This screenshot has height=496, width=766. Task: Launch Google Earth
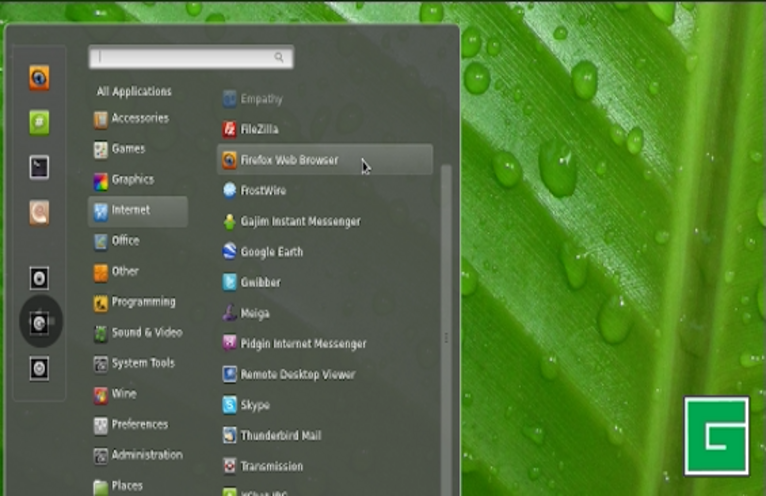(270, 252)
